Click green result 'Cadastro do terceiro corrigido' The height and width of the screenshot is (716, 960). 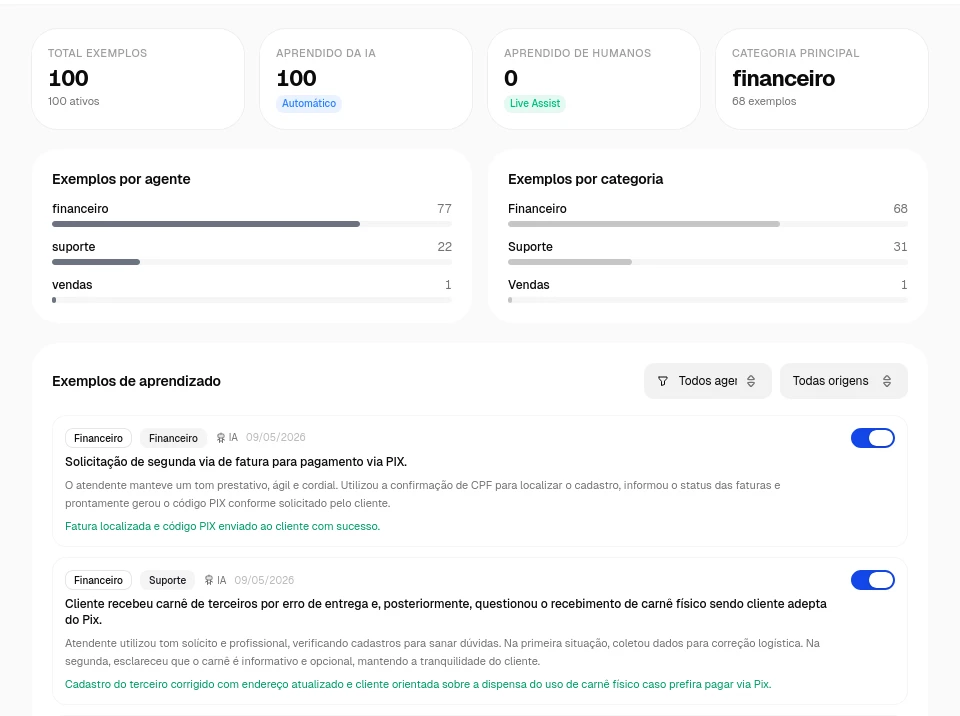click(x=418, y=684)
